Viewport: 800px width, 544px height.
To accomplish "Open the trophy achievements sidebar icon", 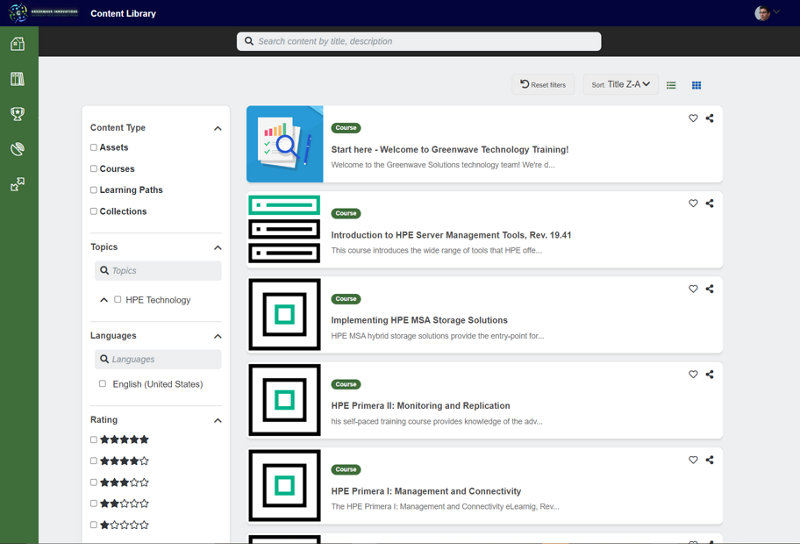I will pyautogui.click(x=17, y=114).
